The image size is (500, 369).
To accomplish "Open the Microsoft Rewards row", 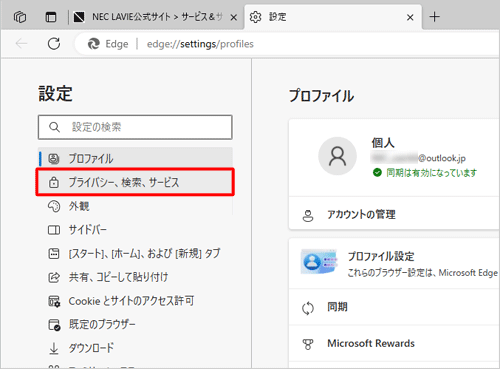I will click(x=394, y=344).
